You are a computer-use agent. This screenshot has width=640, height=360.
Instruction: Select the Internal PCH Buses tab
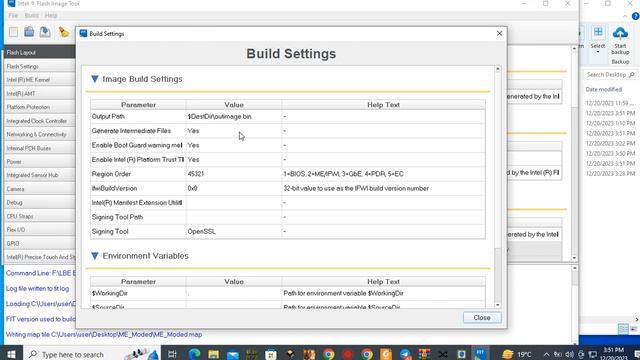(x=40, y=148)
